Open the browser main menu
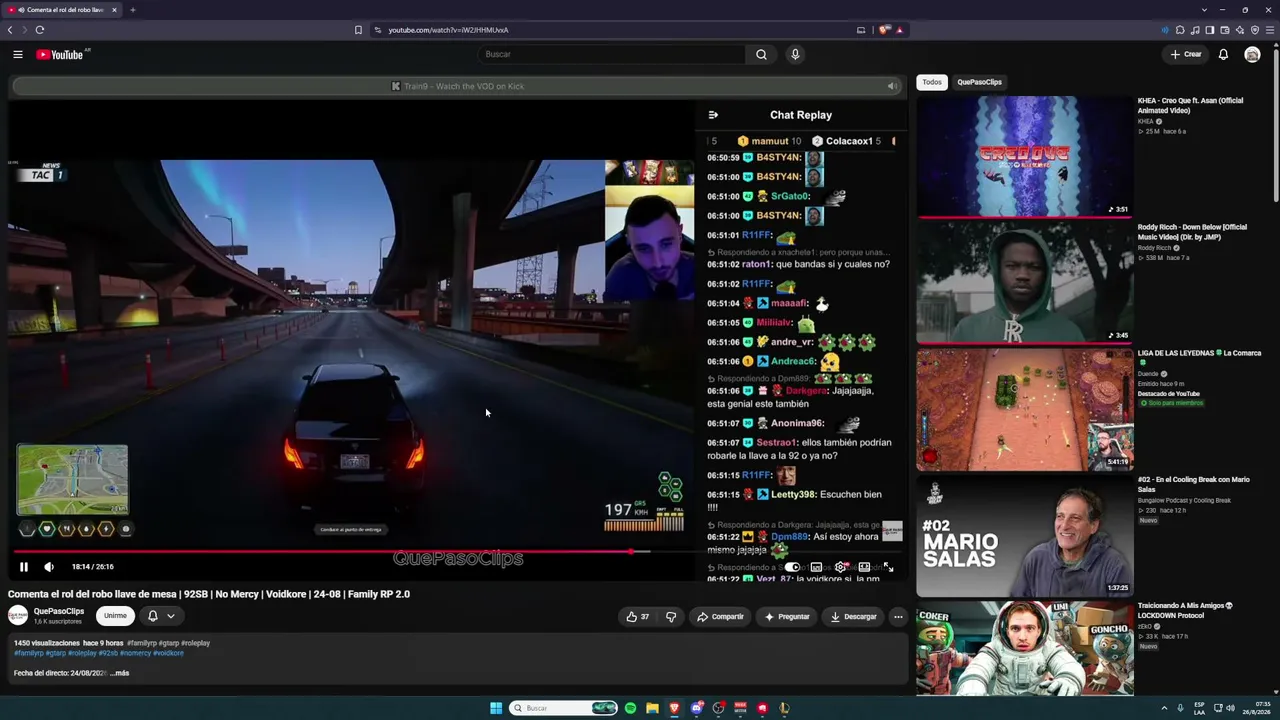This screenshot has height=720, width=1280. coord(1270,30)
